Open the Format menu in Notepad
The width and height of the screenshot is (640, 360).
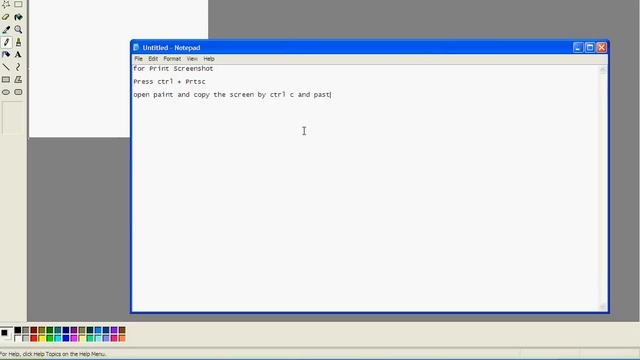click(172, 59)
